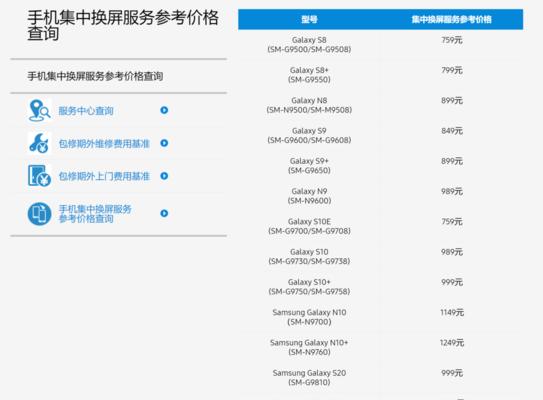
Task: Click the 989元 price for Galaxy S10
Action: coord(452,252)
